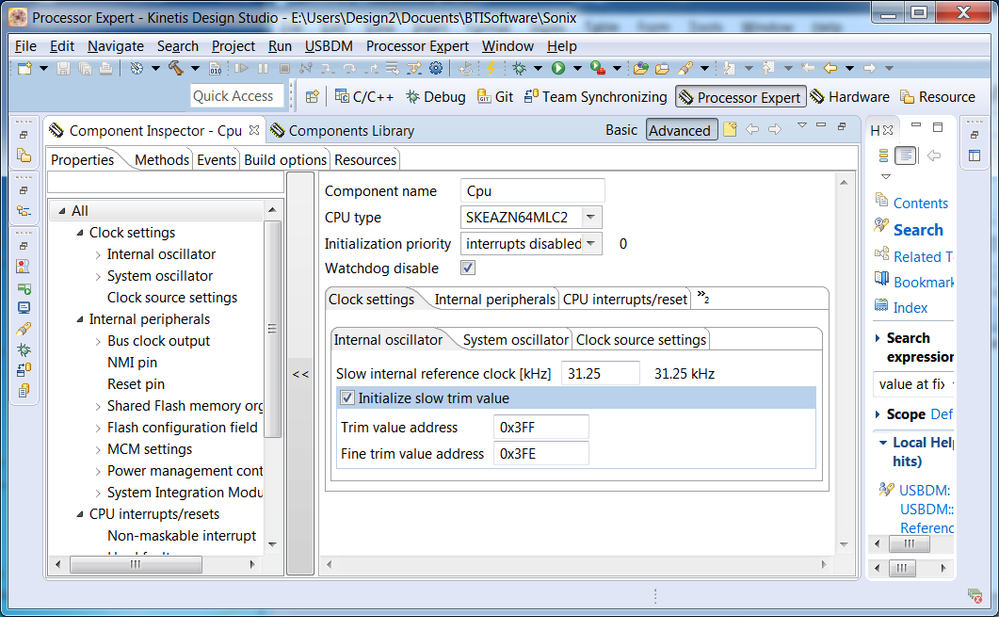999x617 pixels.
Task: Open the USBDM menu
Action: (x=329, y=47)
